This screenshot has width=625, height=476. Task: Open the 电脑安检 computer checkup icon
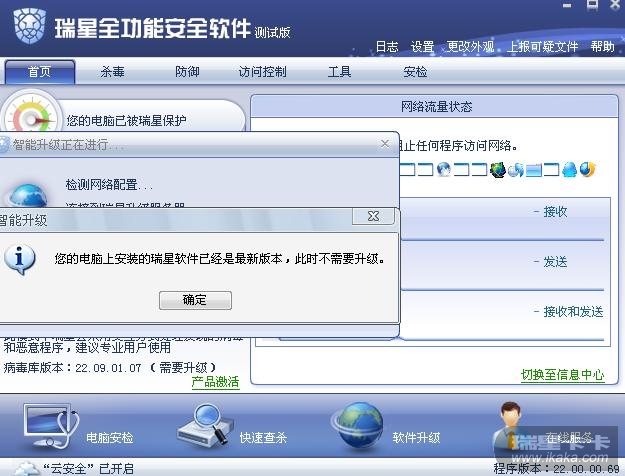(x=51, y=427)
